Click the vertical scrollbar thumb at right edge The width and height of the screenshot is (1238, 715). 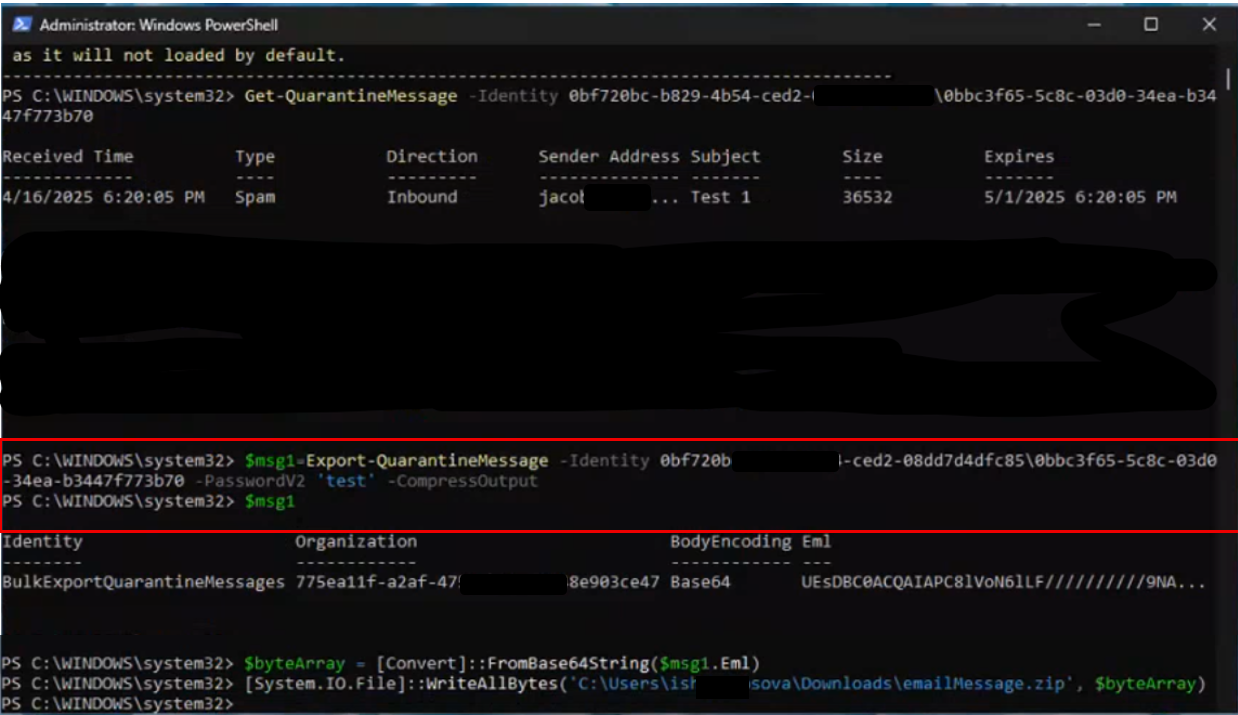pyautogui.click(x=1229, y=80)
